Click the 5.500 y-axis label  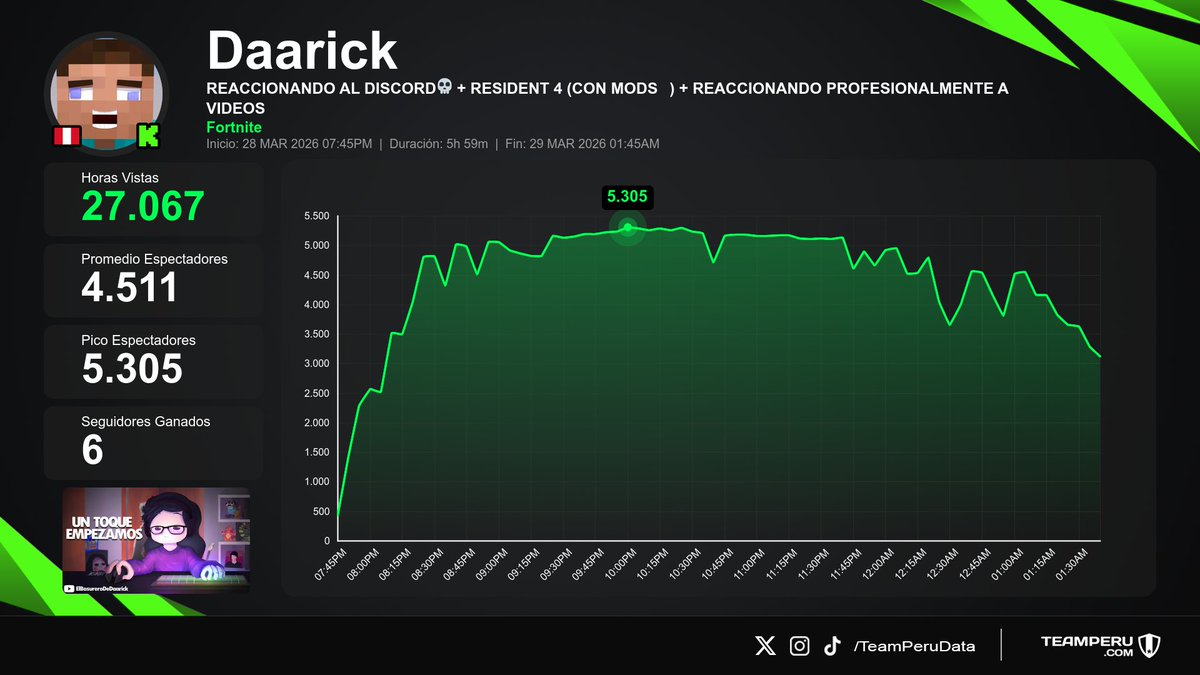pyautogui.click(x=316, y=216)
